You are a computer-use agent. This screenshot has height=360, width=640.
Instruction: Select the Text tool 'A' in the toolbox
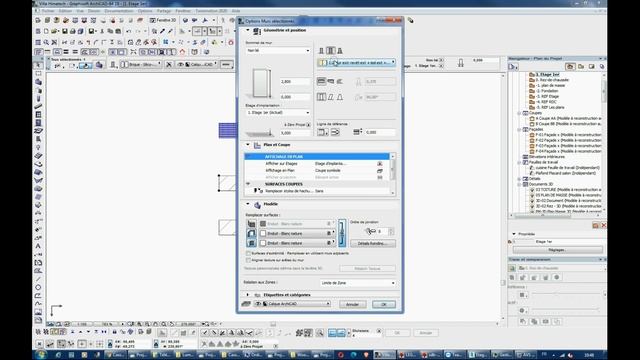[x=38, y=246]
